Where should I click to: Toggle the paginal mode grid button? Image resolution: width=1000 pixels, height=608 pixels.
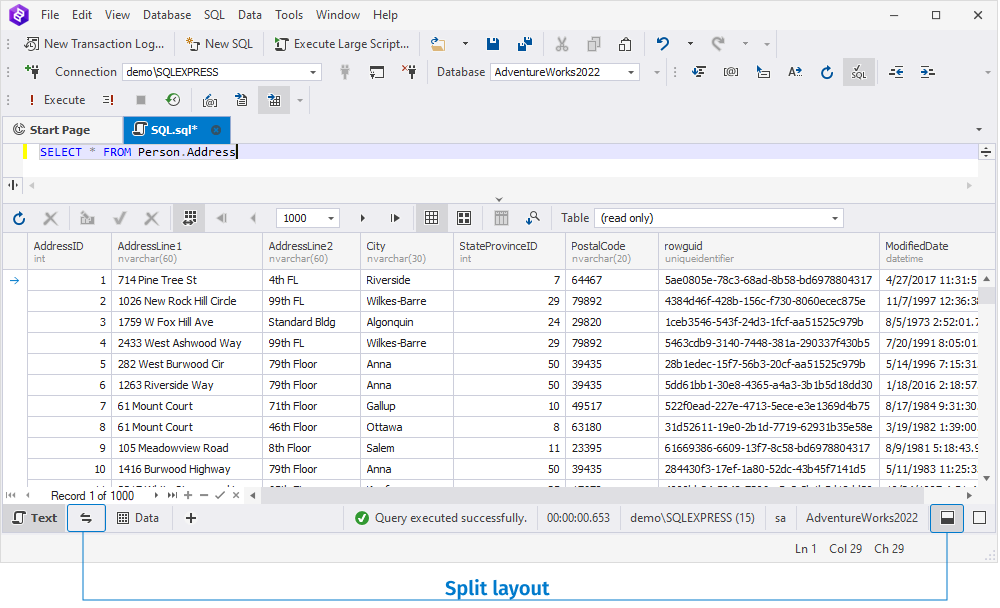189,218
